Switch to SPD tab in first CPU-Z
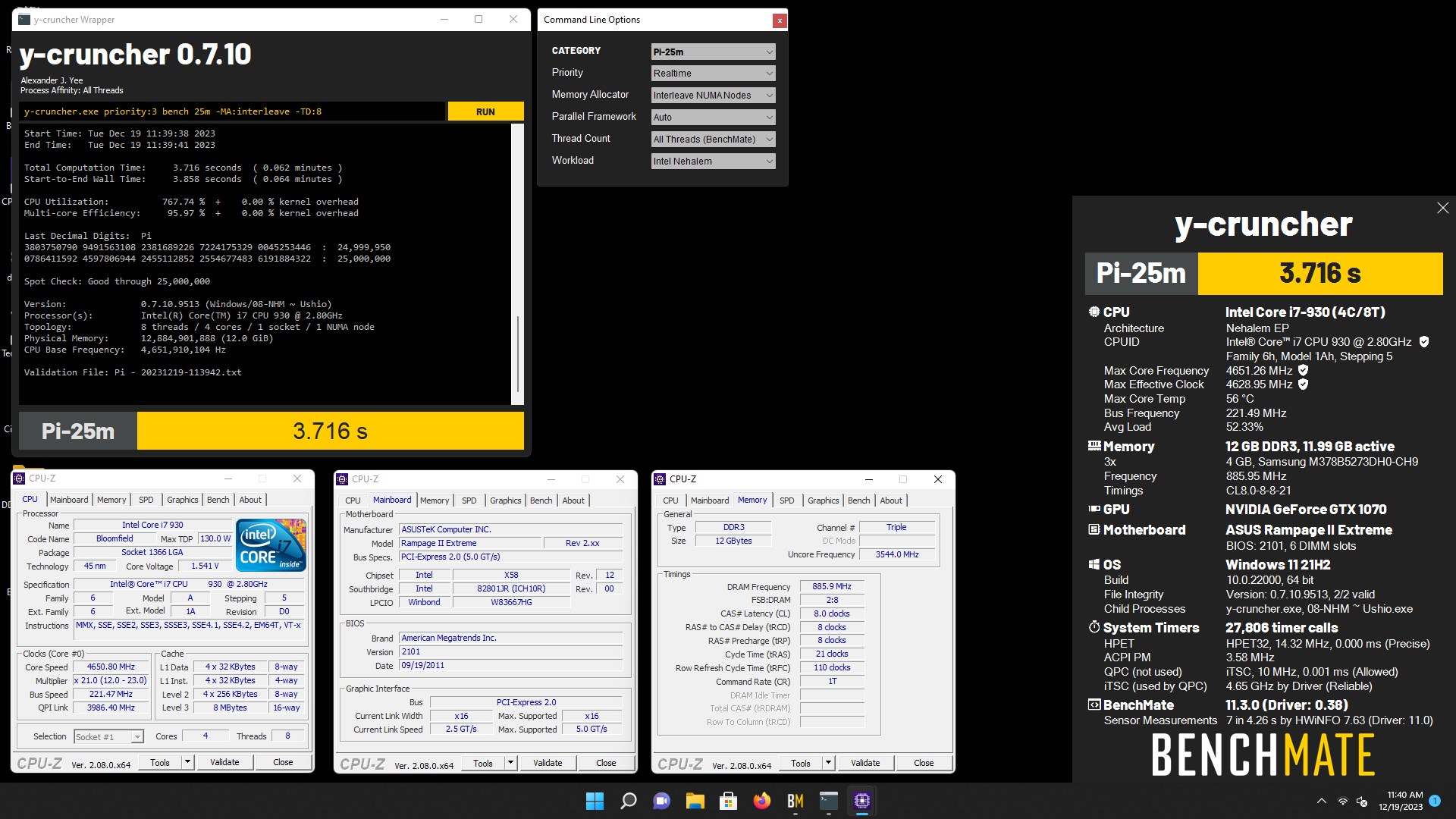Image resolution: width=1456 pixels, height=819 pixels. [146, 500]
